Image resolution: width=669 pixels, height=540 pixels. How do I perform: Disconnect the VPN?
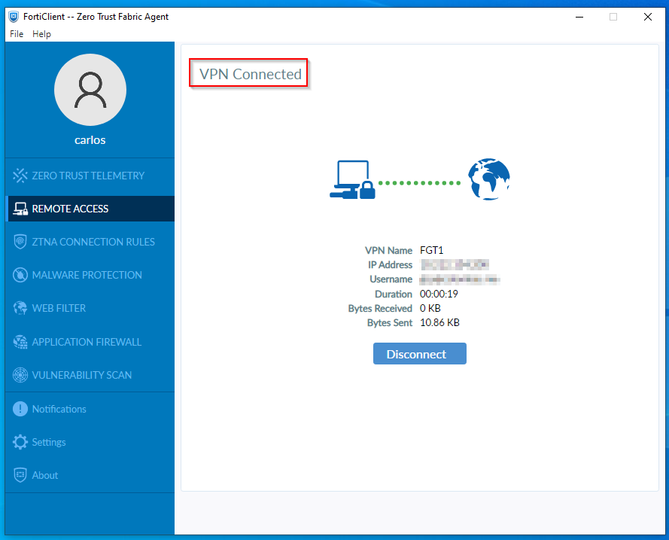pos(419,354)
